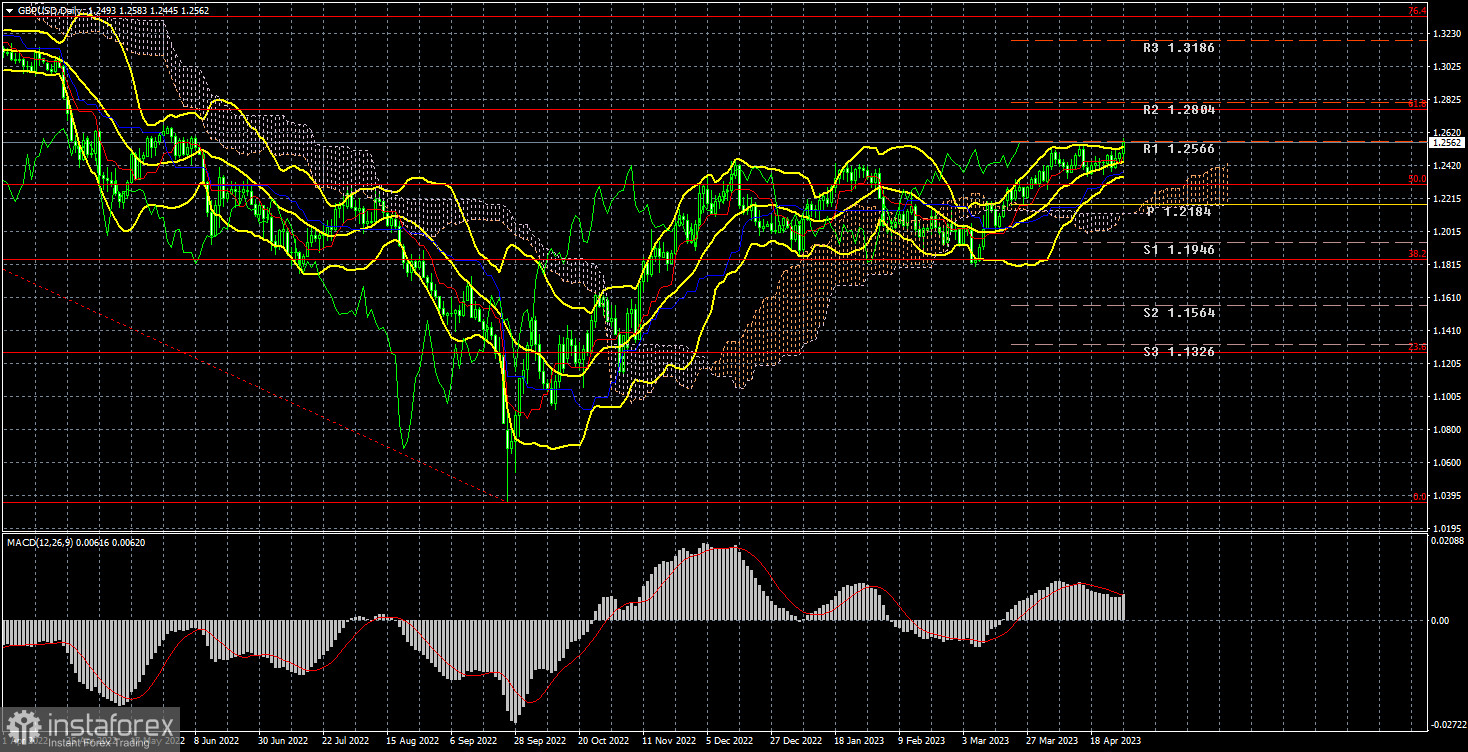Click the 9 Feb 2023 date label

(922, 743)
